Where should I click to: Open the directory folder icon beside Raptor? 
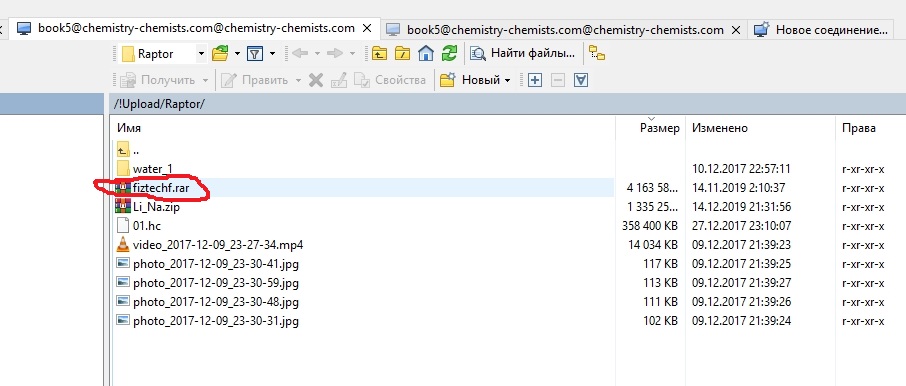point(220,54)
